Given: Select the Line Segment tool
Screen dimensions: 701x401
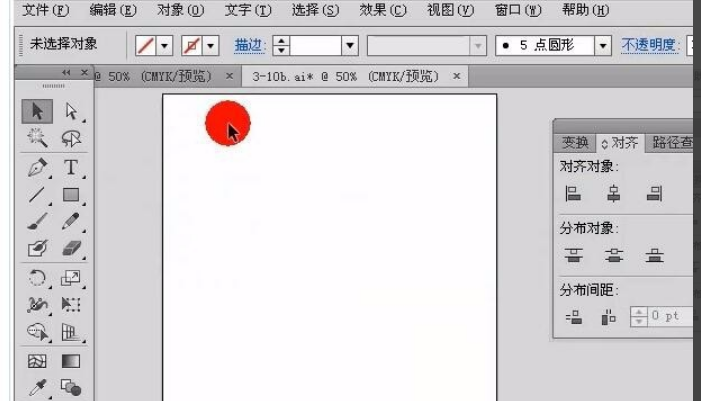Looking at the screenshot, I should coord(37,194).
